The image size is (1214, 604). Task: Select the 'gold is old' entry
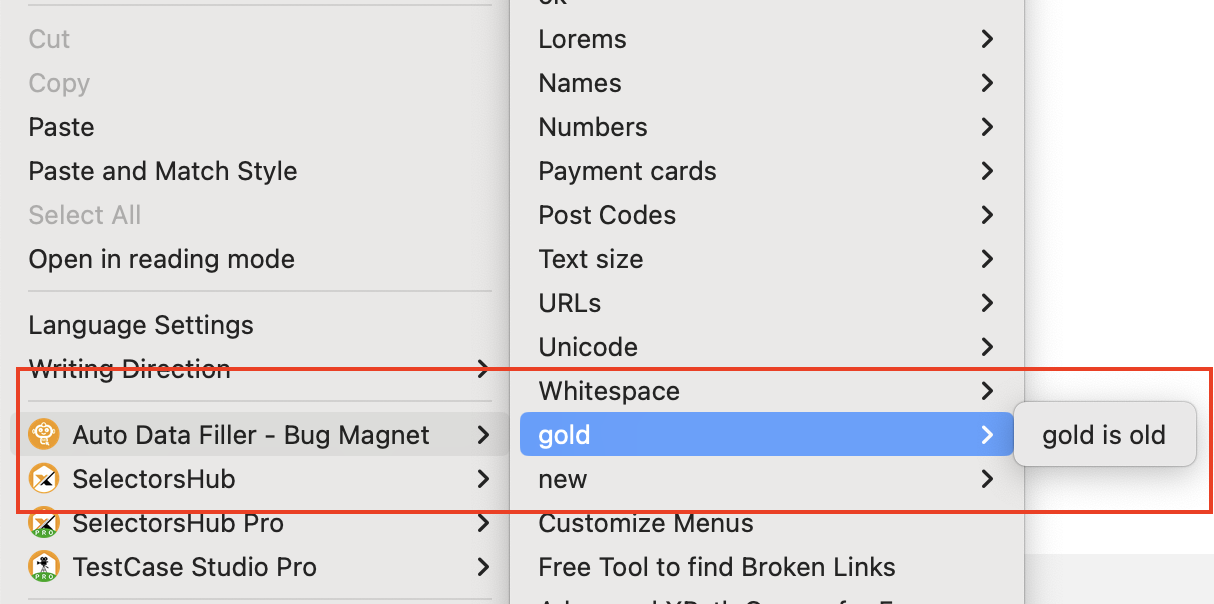[x=1104, y=435]
